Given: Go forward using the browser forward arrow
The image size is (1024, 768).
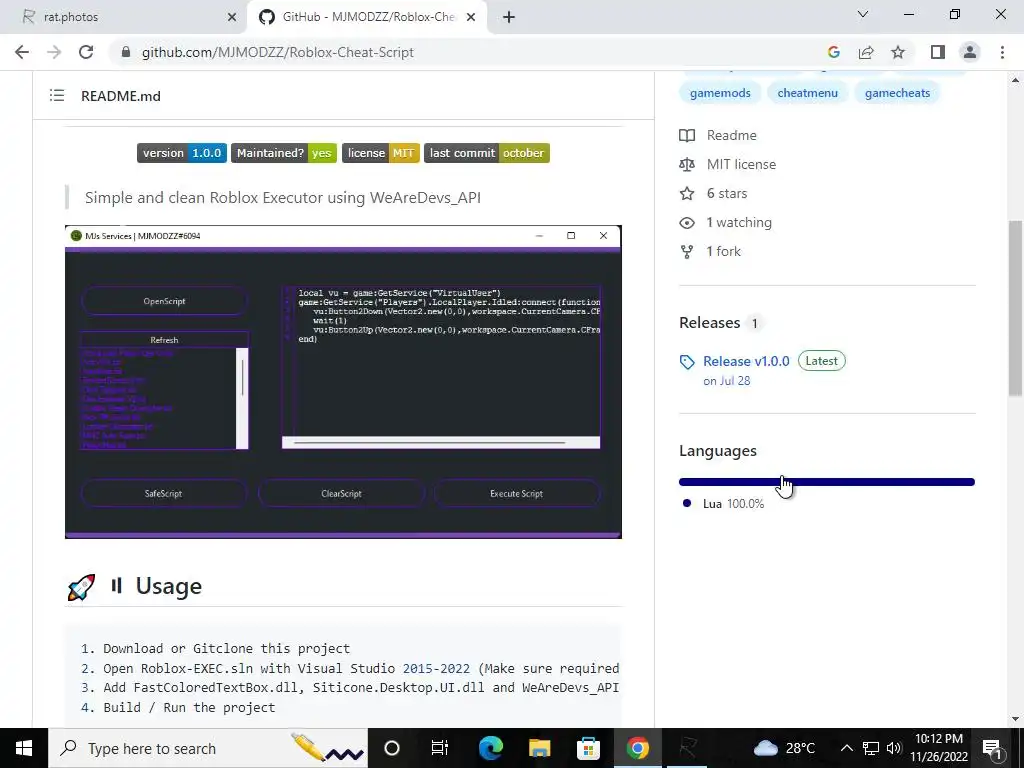Looking at the screenshot, I should coord(54,52).
